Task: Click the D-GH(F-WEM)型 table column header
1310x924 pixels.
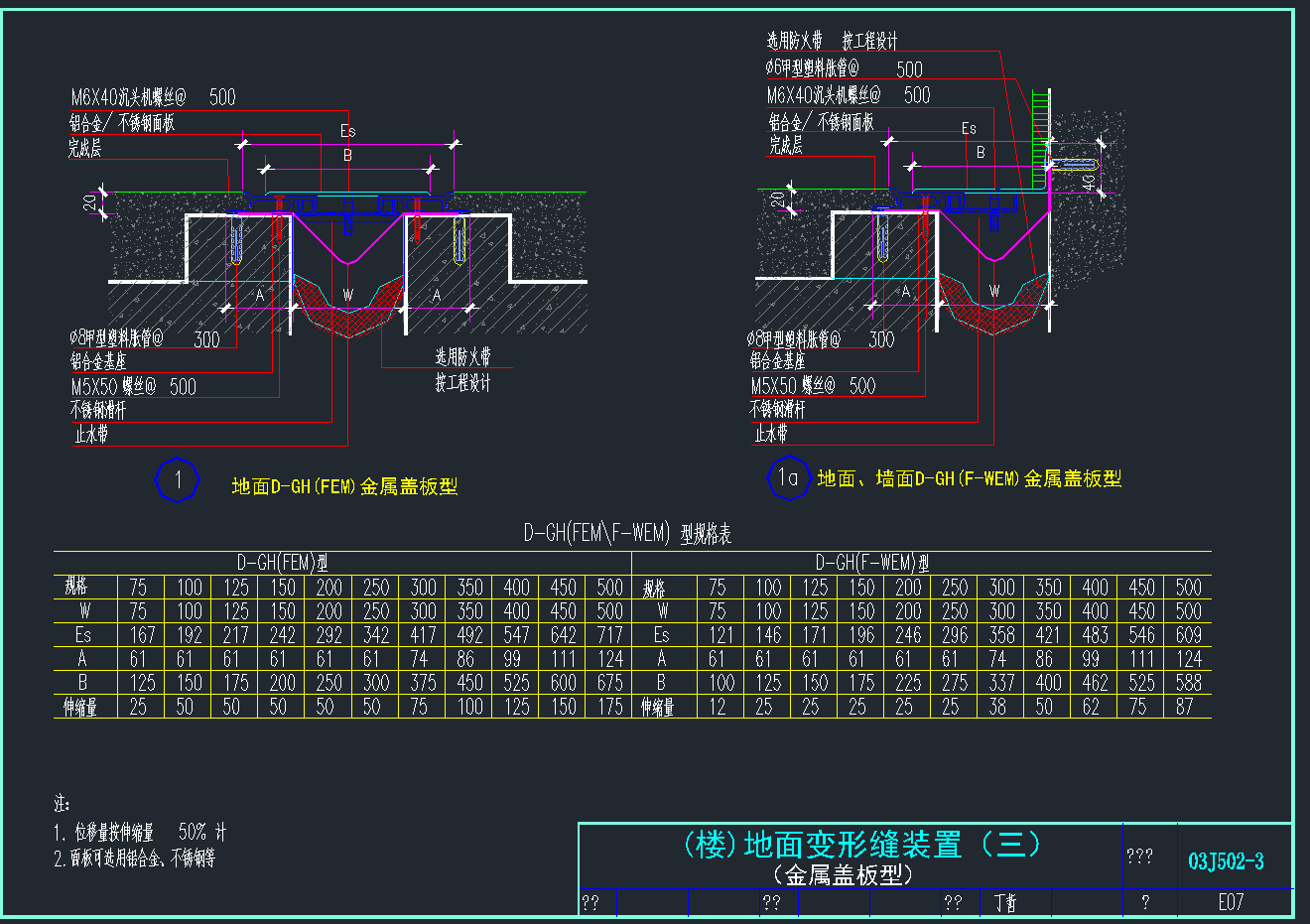Action: (872, 563)
